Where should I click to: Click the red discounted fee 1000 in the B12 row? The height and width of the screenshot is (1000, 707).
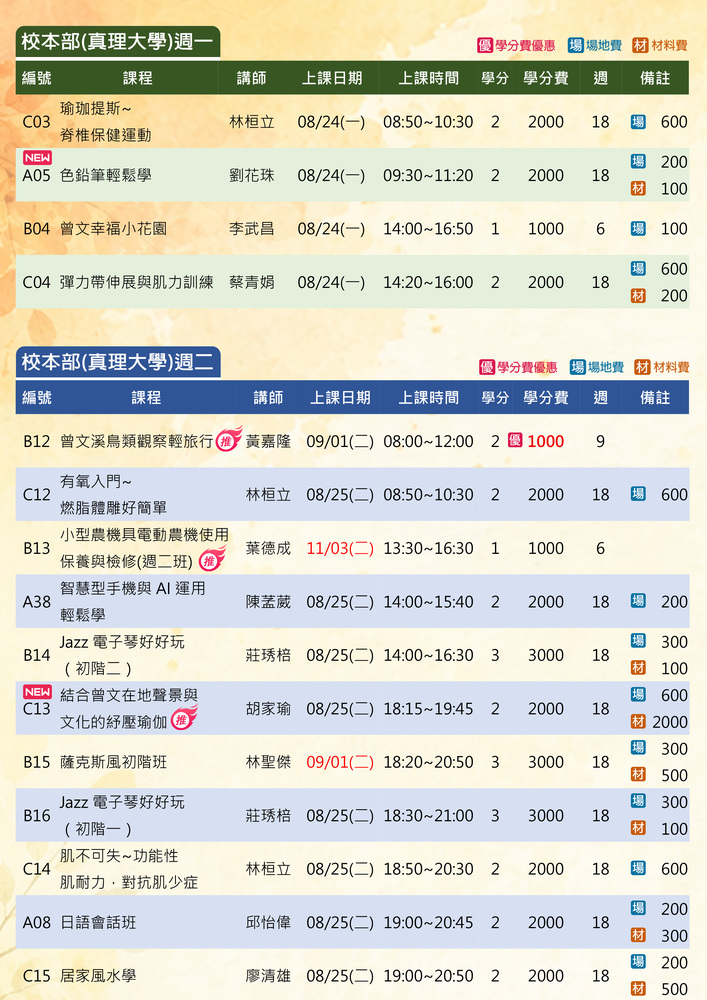tap(546, 441)
